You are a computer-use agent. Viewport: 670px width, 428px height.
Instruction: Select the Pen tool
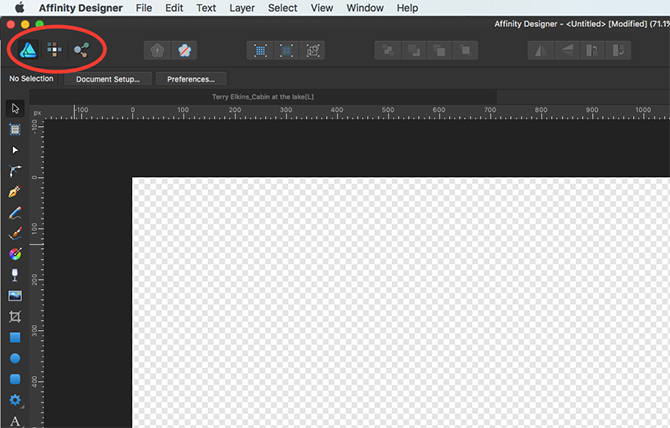point(15,191)
